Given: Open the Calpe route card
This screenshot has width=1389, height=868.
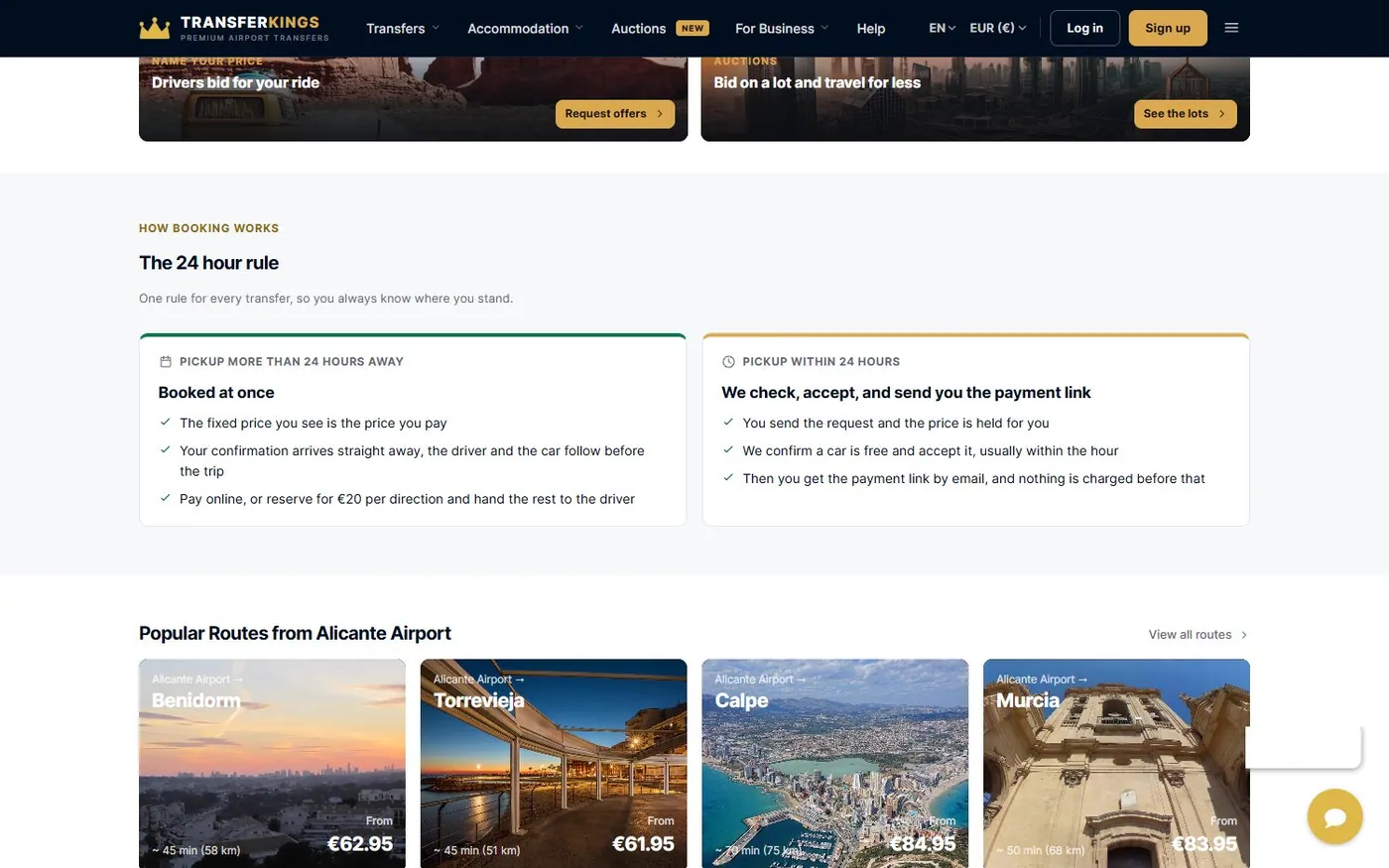Looking at the screenshot, I should tap(835, 764).
